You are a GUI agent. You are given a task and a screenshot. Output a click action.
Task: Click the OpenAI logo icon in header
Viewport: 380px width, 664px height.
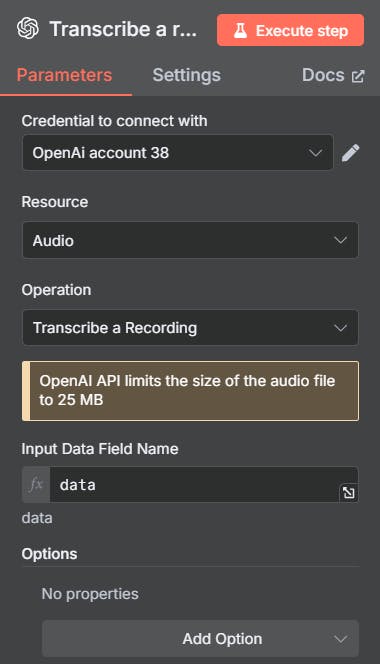[28, 29]
